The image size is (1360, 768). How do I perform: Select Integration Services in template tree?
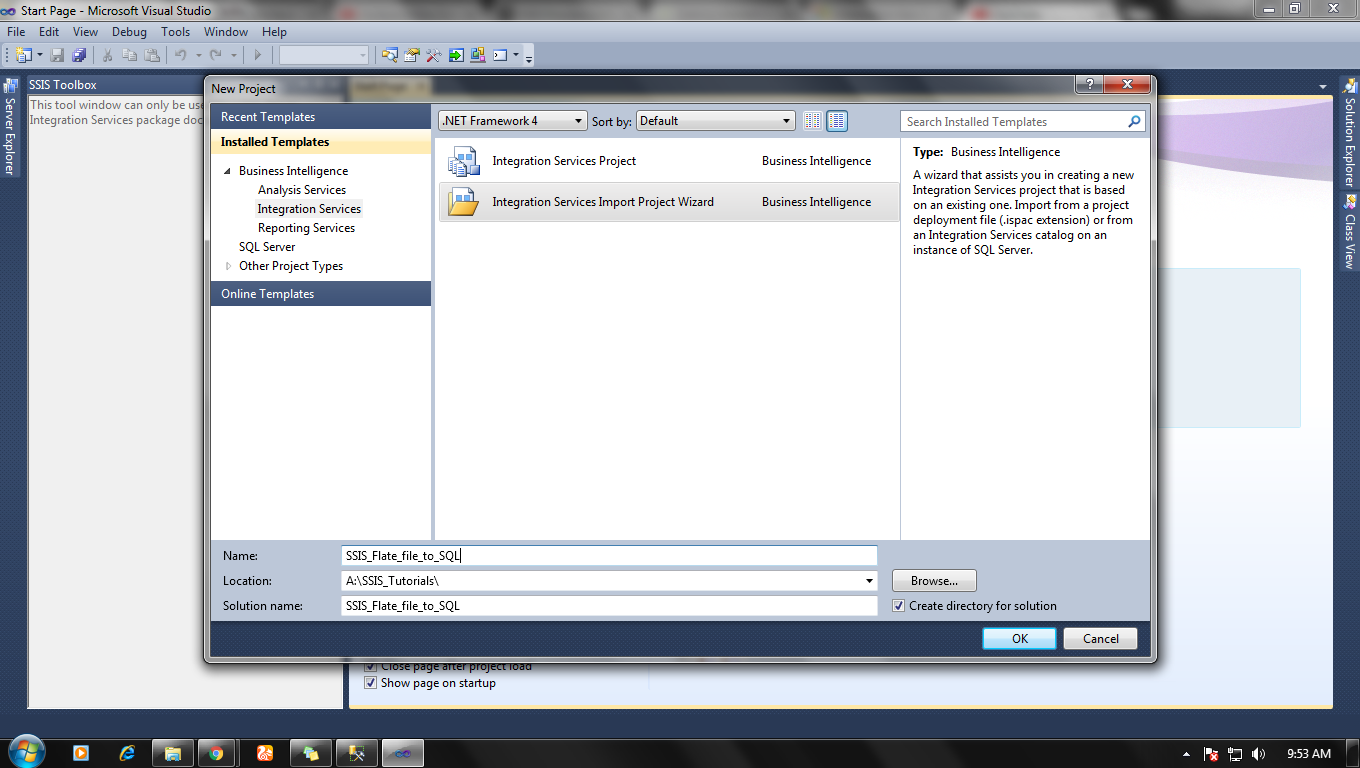point(309,209)
